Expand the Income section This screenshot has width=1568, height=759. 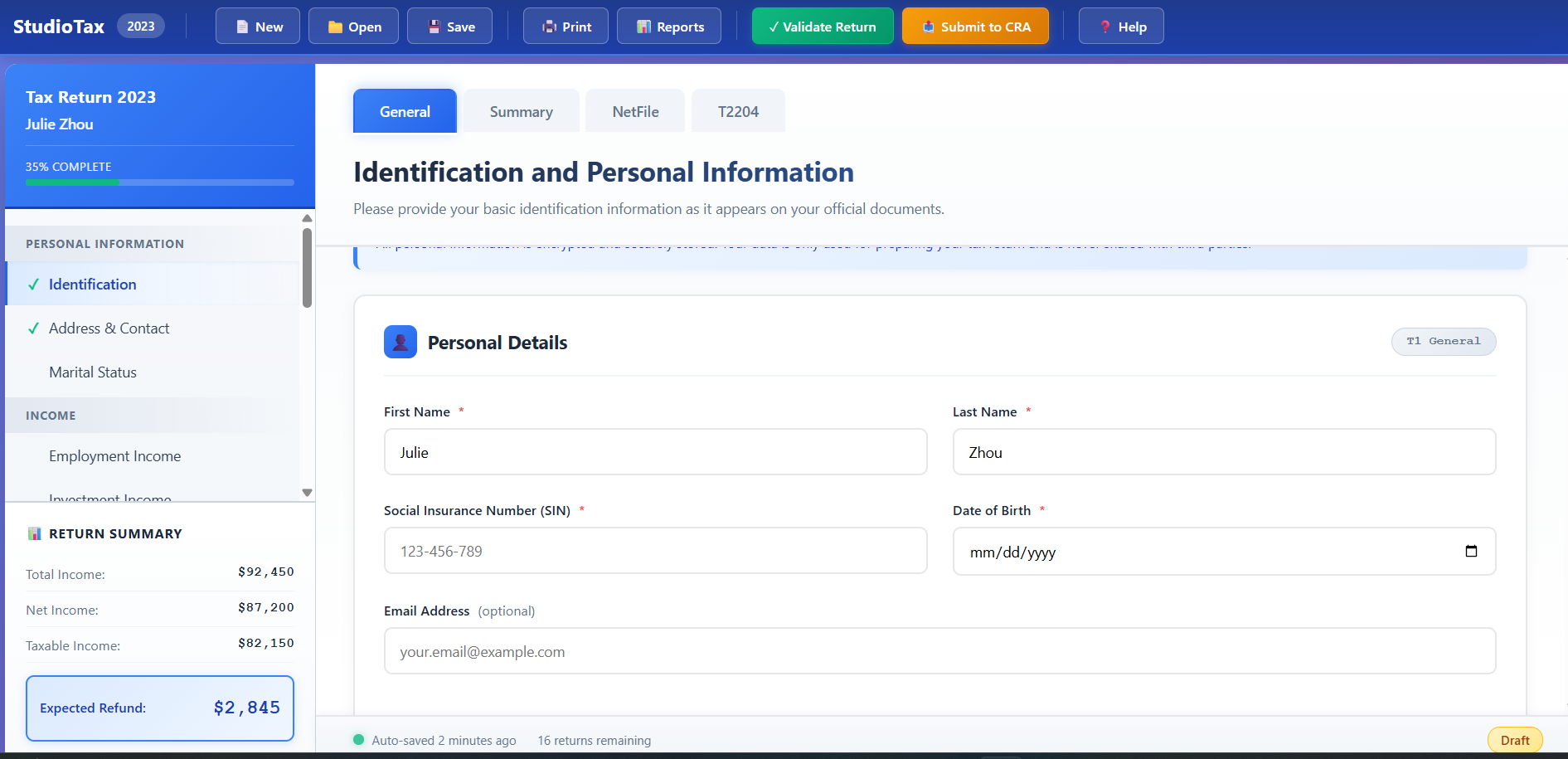click(x=51, y=415)
